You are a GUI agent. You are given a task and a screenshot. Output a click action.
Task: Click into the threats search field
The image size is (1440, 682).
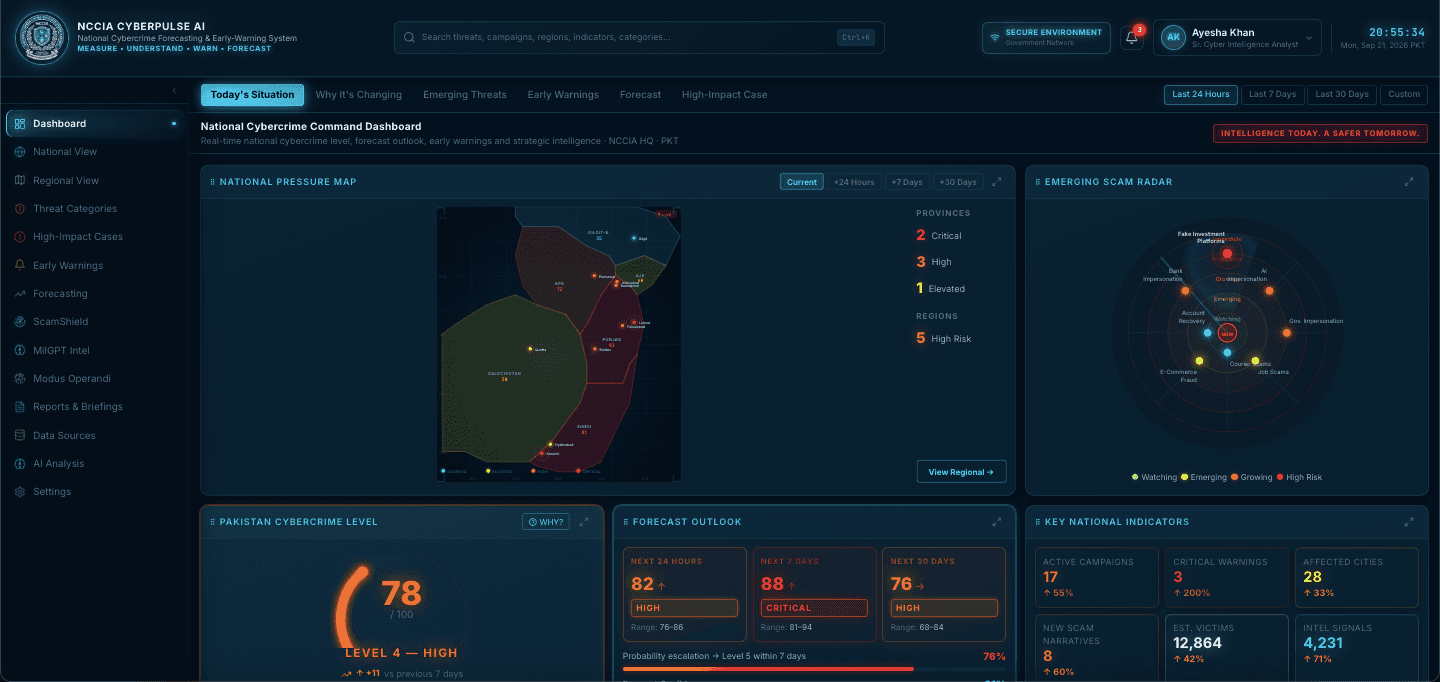639,38
